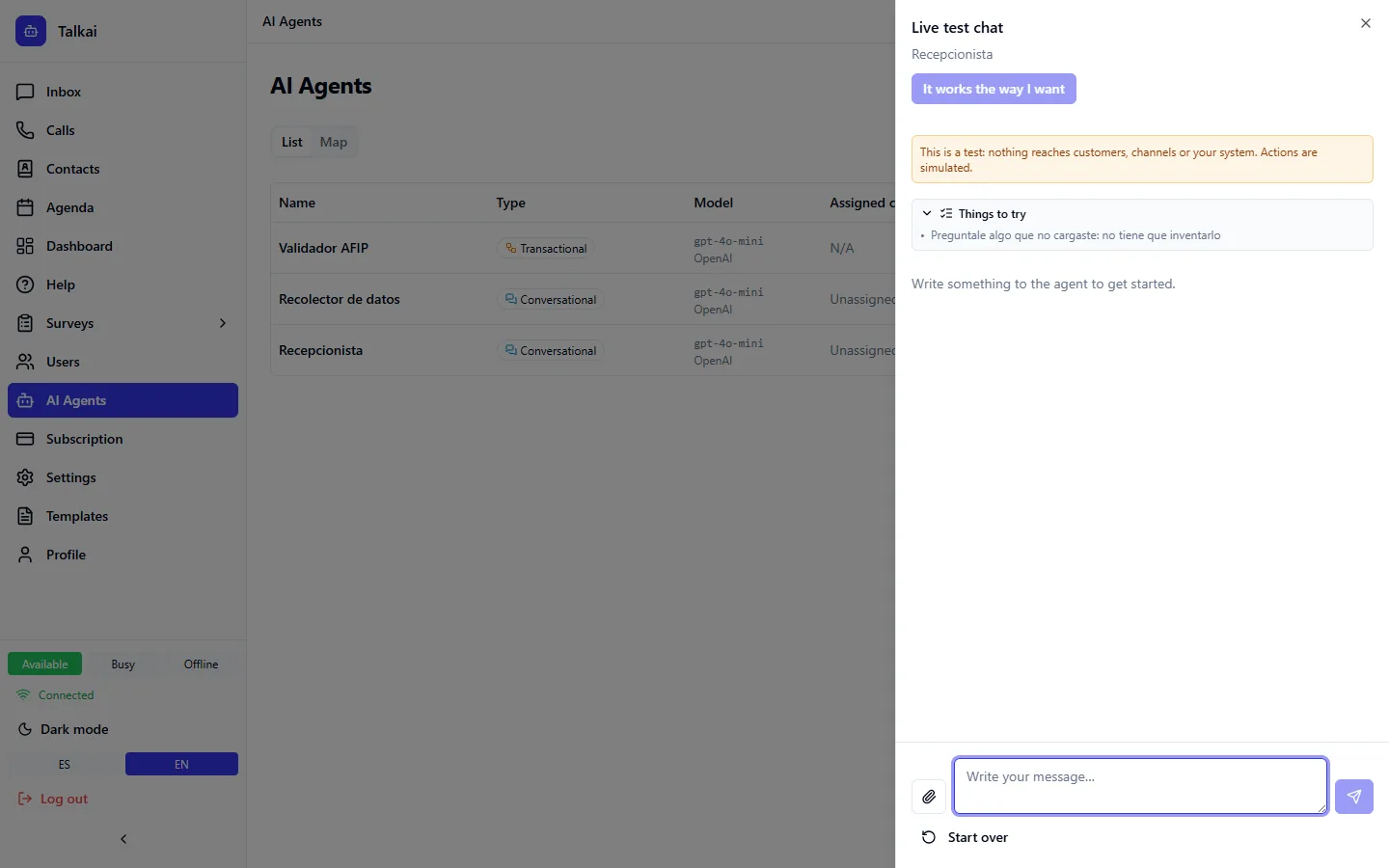This screenshot has height=868, width=1389.
Task: Click the Dark mode moon icon
Action: 25,729
